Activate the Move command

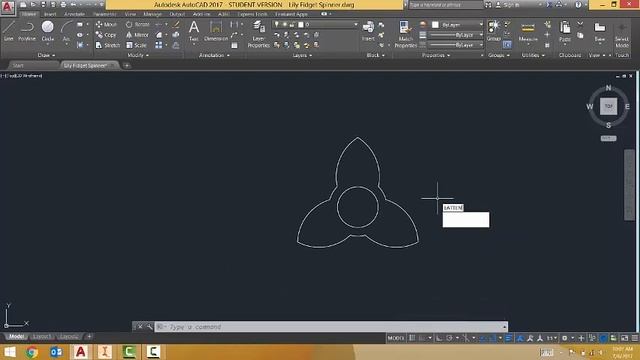pos(106,24)
